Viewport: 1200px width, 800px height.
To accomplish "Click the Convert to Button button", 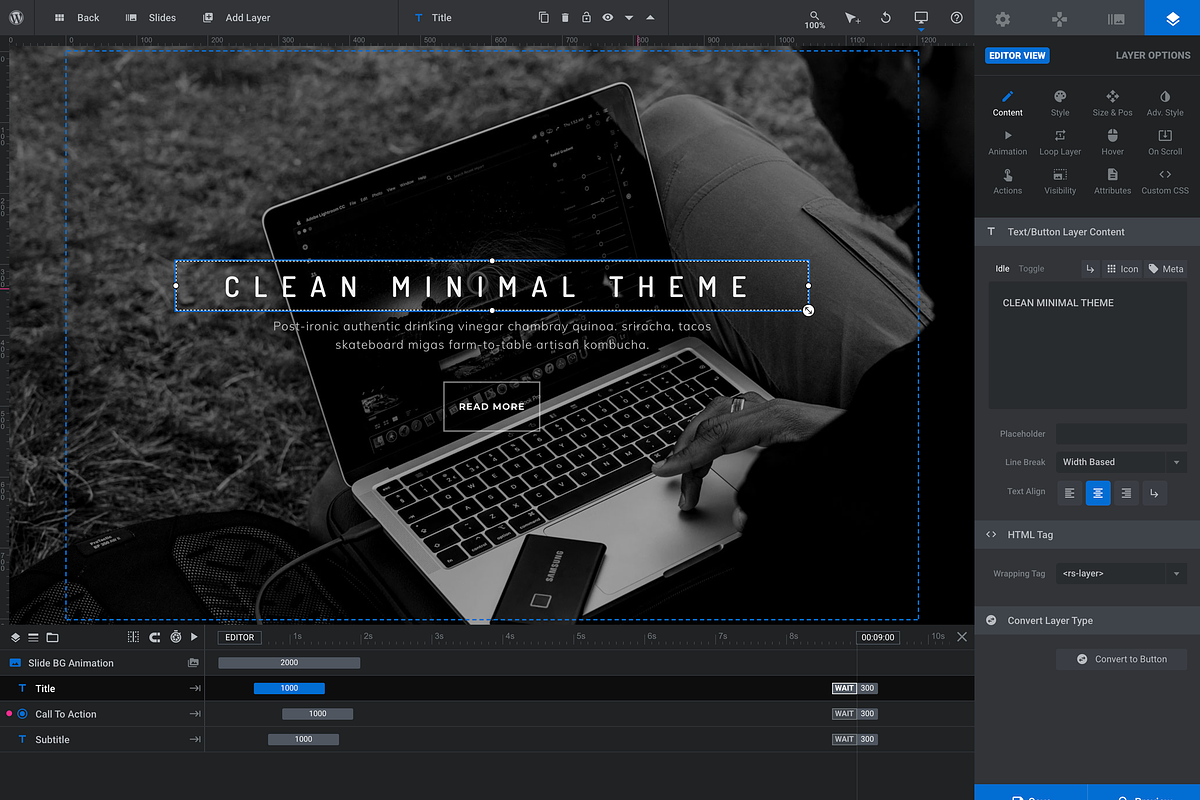I will pos(1121,659).
